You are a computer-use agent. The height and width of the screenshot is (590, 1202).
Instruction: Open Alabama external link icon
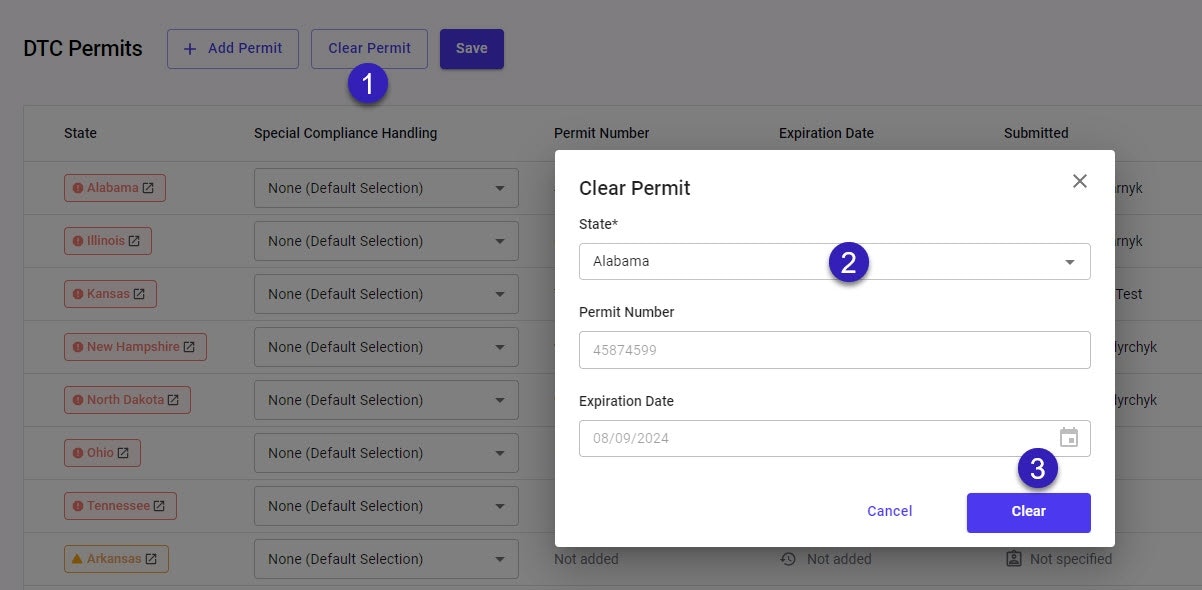[148, 188]
